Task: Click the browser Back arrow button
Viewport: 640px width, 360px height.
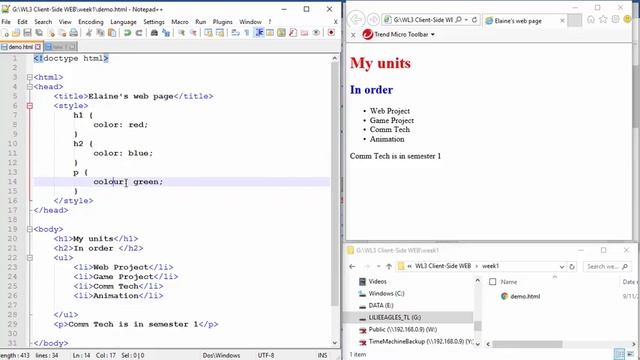Action: pos(356,19)
